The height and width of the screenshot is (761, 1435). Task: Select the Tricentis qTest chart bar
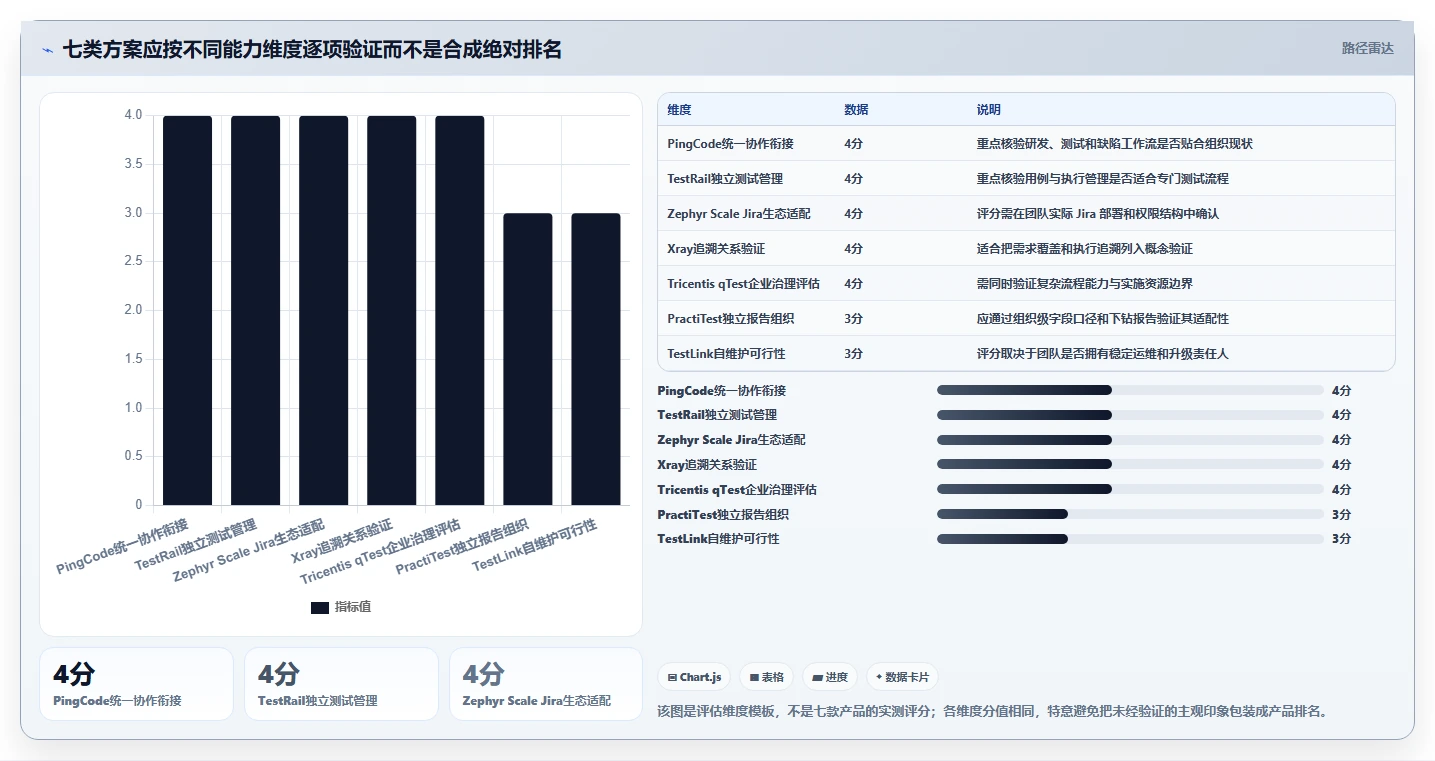tap(460, 310)
